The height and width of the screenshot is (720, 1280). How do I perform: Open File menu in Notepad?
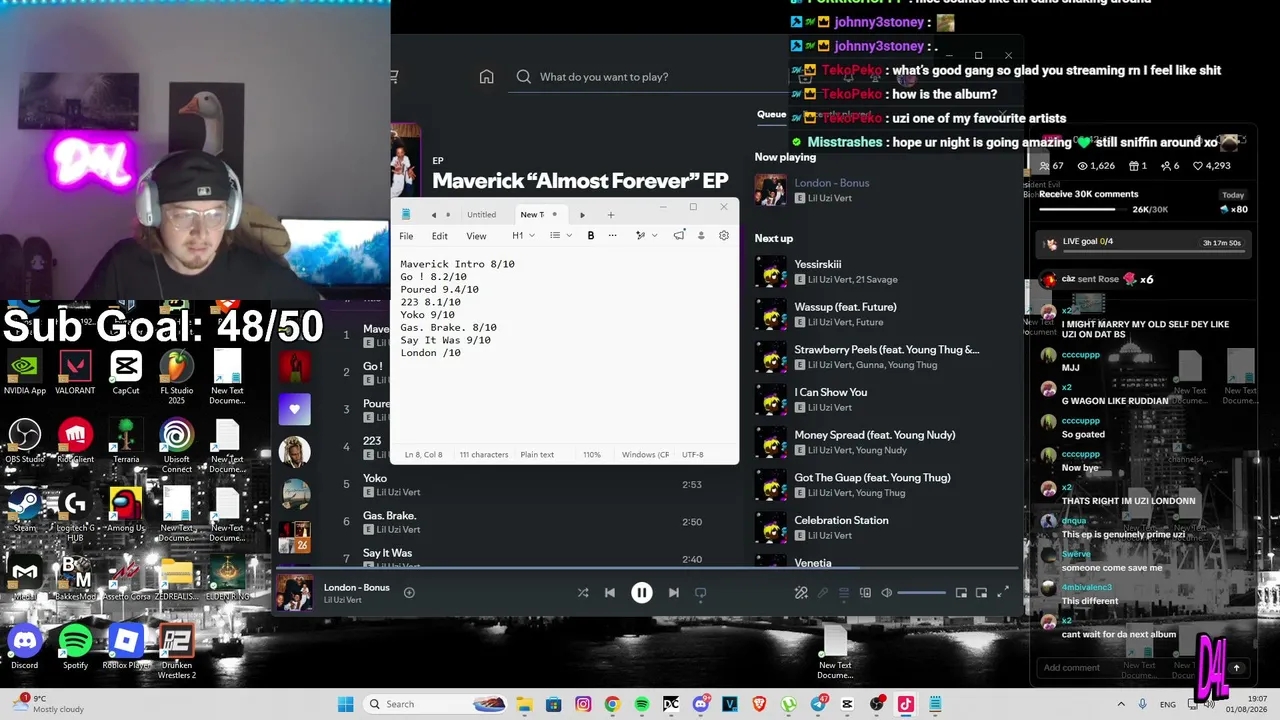point(406,236)
